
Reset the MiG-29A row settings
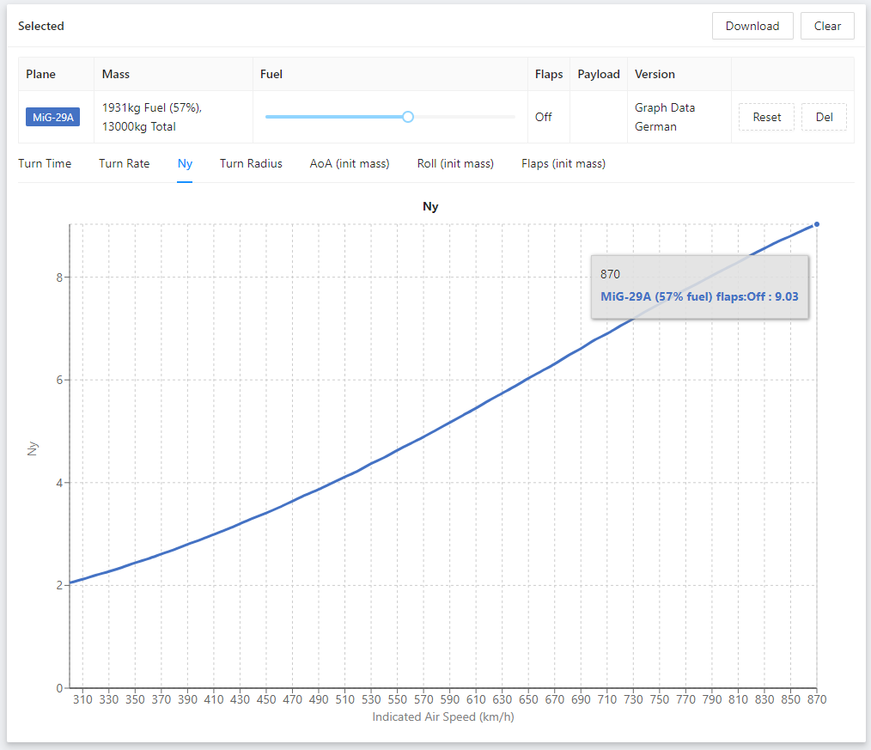click(x=767, y=117)
